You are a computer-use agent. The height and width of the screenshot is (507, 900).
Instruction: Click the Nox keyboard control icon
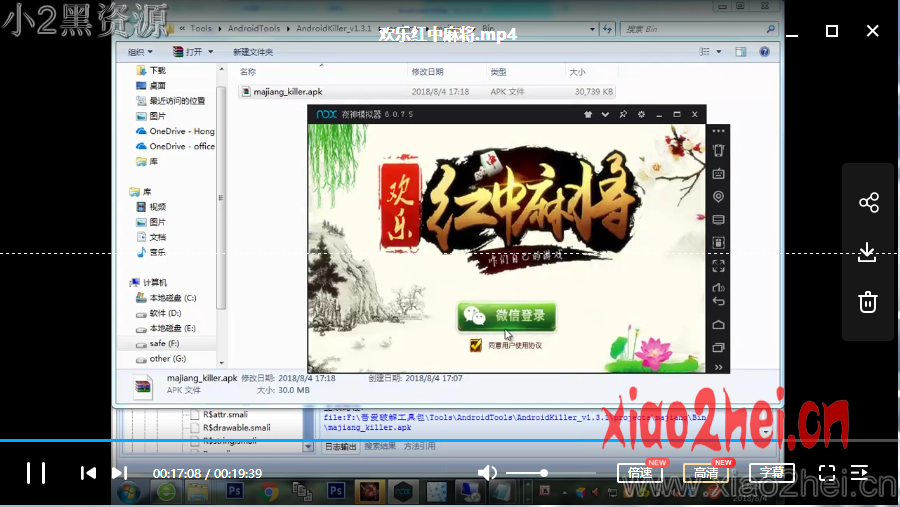(718, 173)
